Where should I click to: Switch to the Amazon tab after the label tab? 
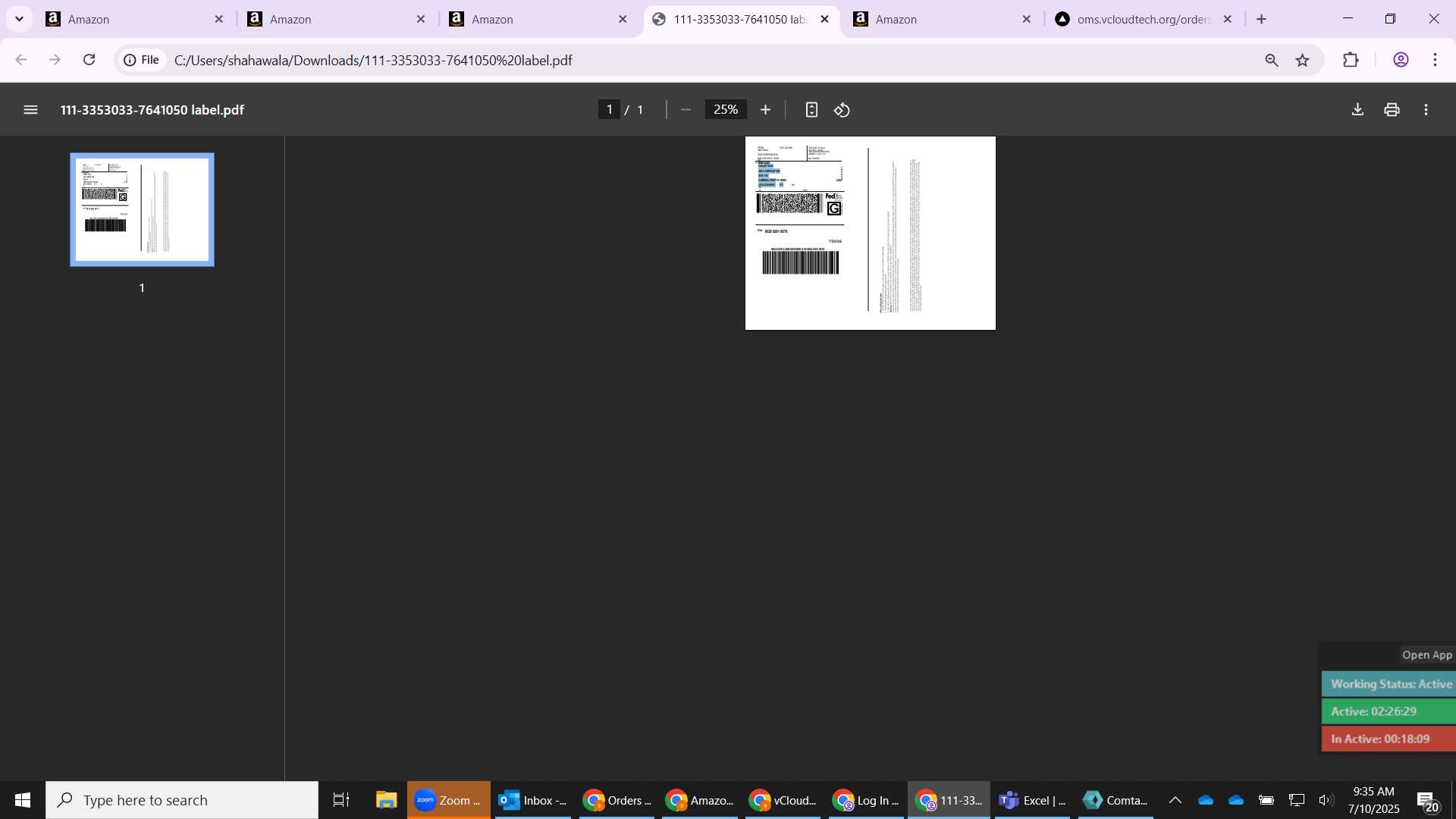click(x=941, y=19)
